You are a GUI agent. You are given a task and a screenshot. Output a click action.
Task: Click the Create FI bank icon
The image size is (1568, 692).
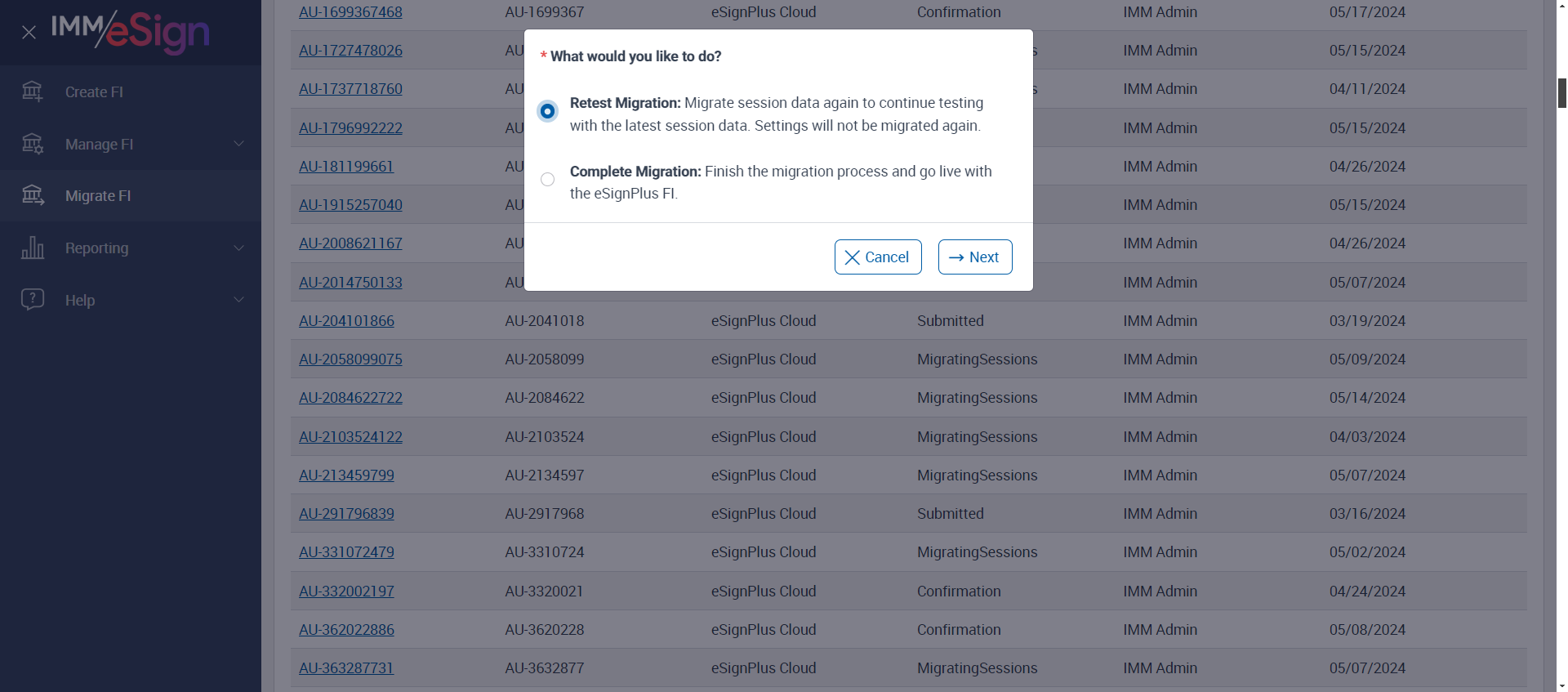point(33,92)
